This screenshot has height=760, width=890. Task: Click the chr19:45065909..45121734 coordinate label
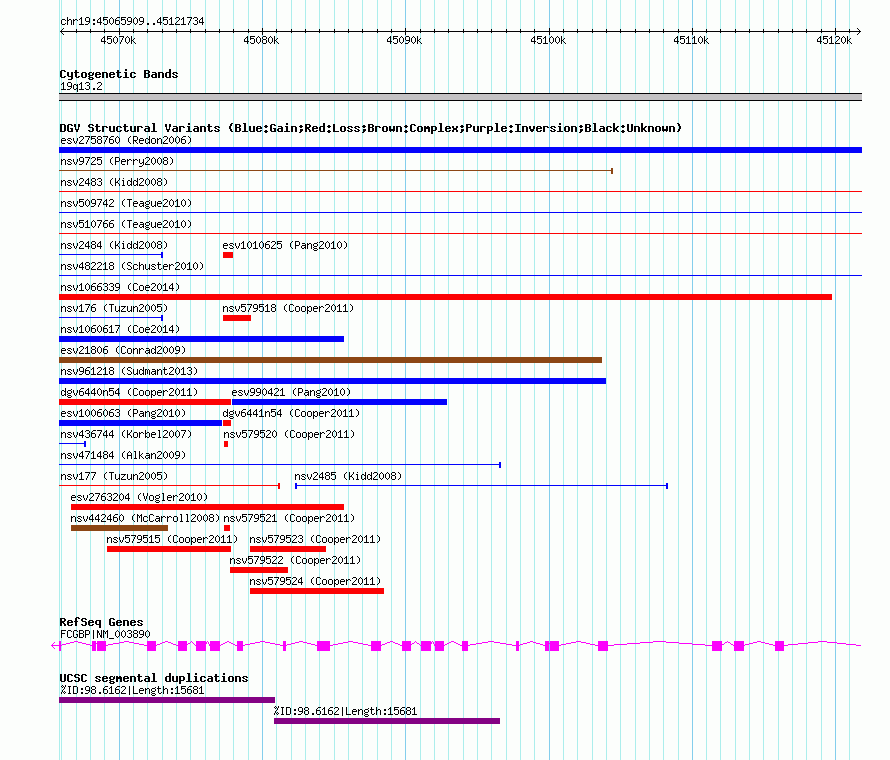132,21
